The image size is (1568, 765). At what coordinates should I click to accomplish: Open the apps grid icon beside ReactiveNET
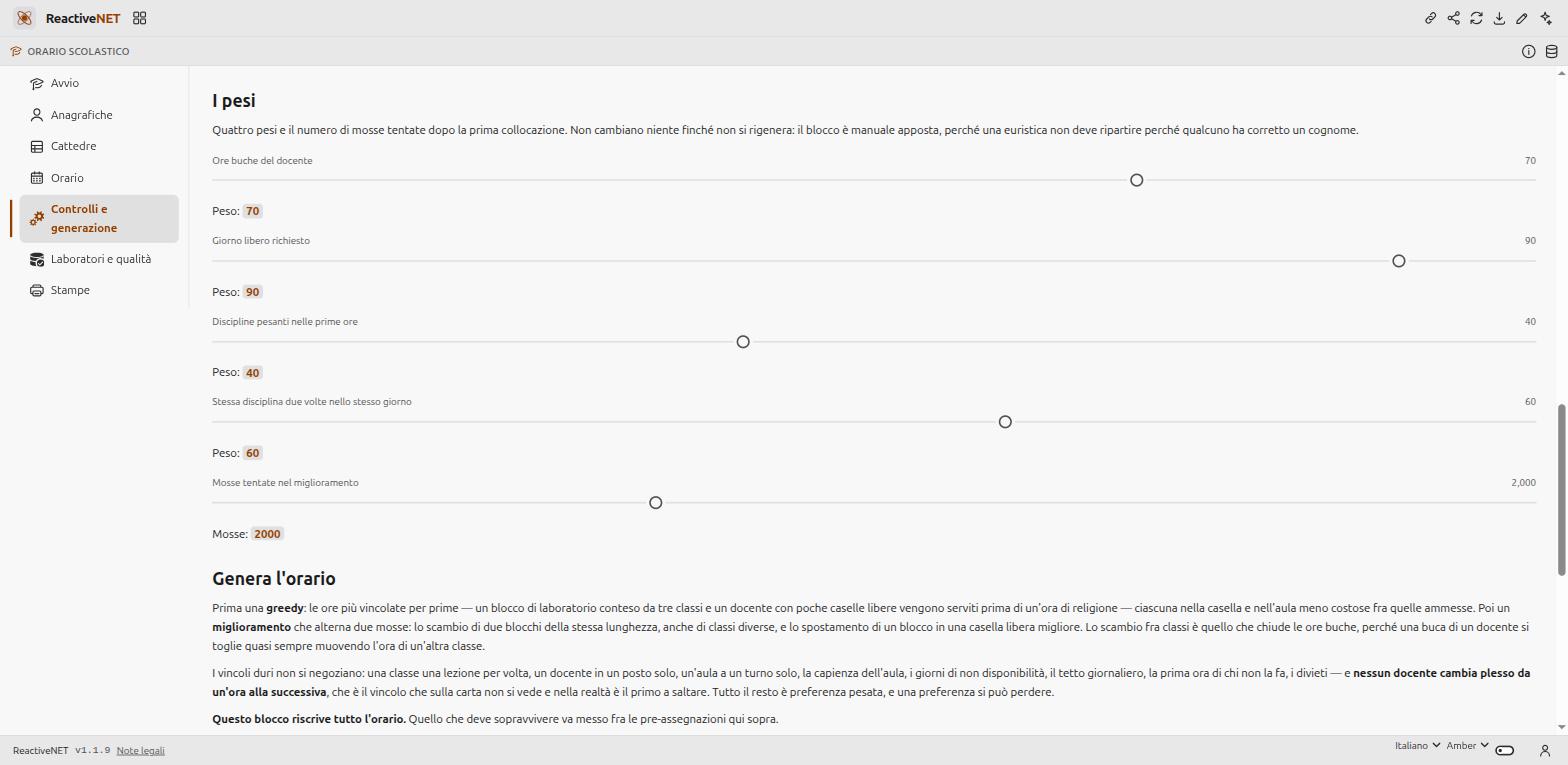click(x=140, y=18)
